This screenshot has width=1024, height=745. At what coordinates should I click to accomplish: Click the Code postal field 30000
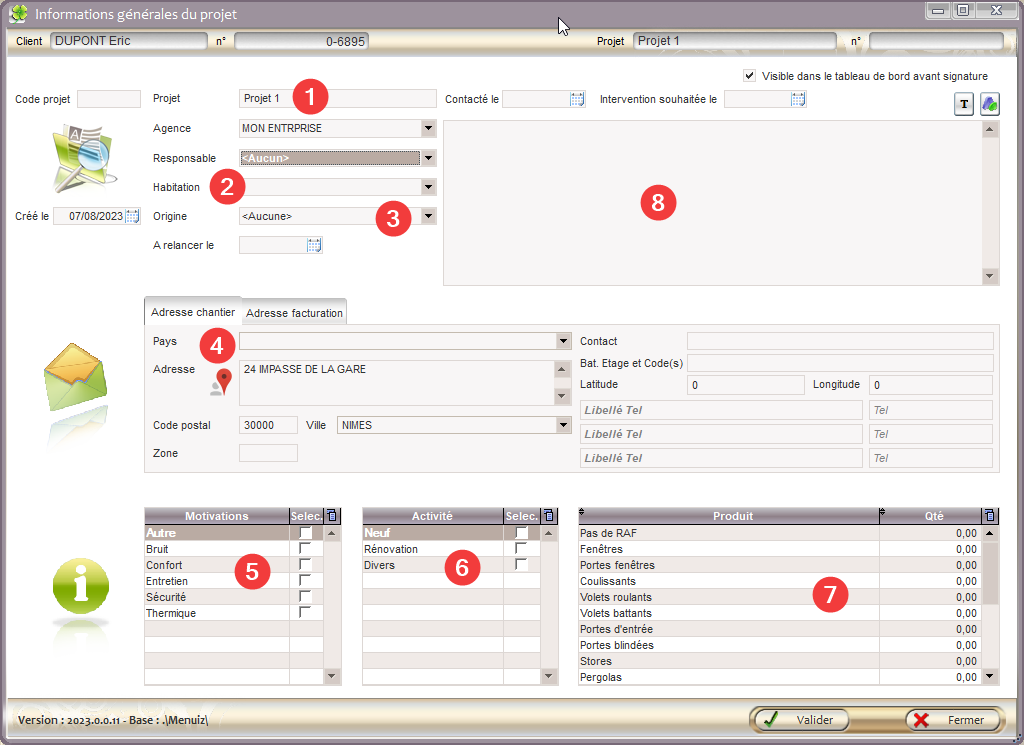pos(268,425)
